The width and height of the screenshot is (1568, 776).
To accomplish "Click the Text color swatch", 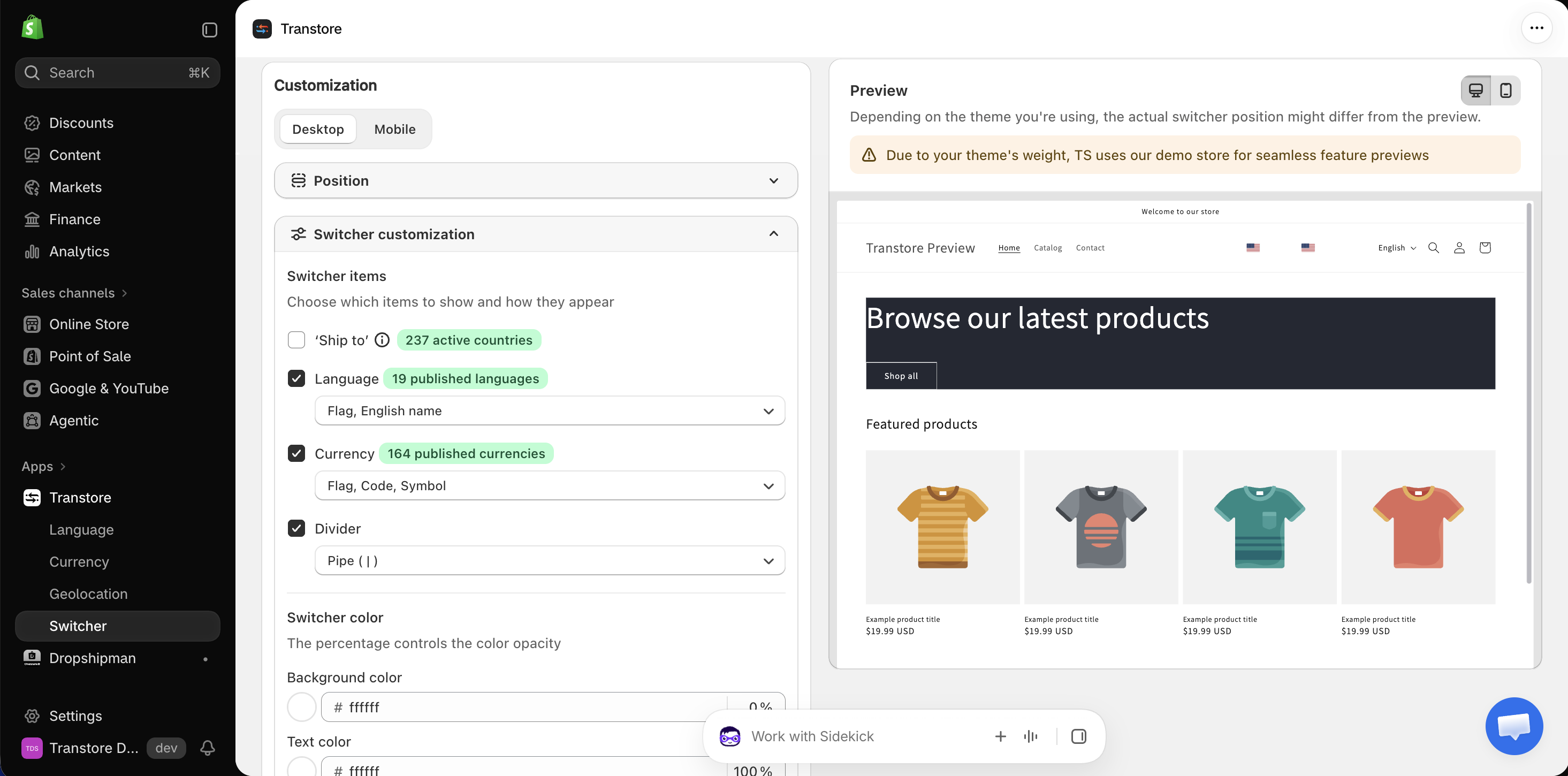I will [x=301, y=768].
